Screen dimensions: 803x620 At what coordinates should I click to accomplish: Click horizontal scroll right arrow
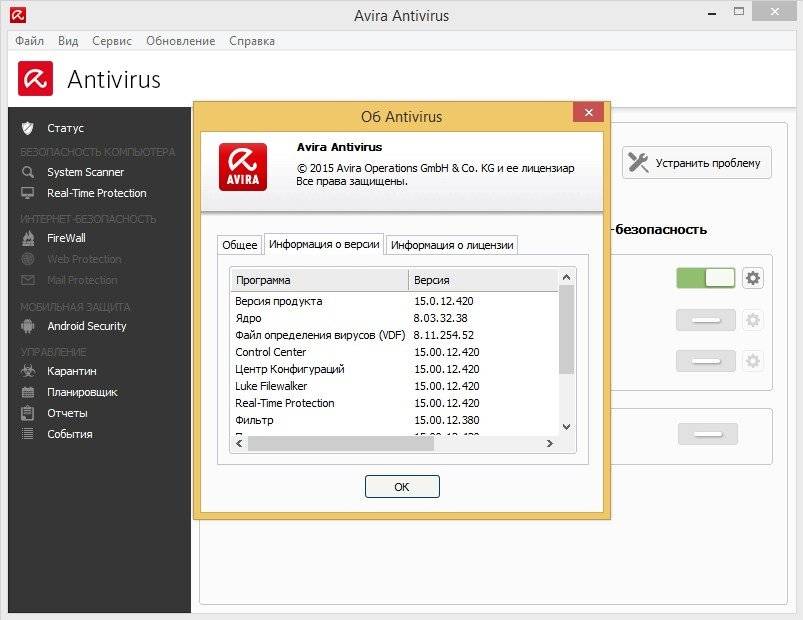pos(550,443)
